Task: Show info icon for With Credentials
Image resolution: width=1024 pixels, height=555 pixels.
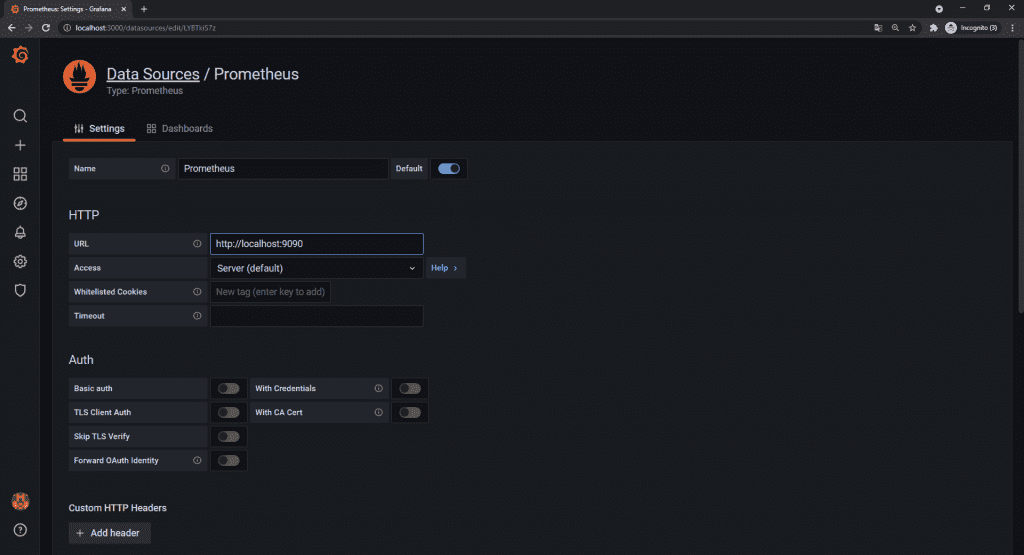Action: point(379,388)
